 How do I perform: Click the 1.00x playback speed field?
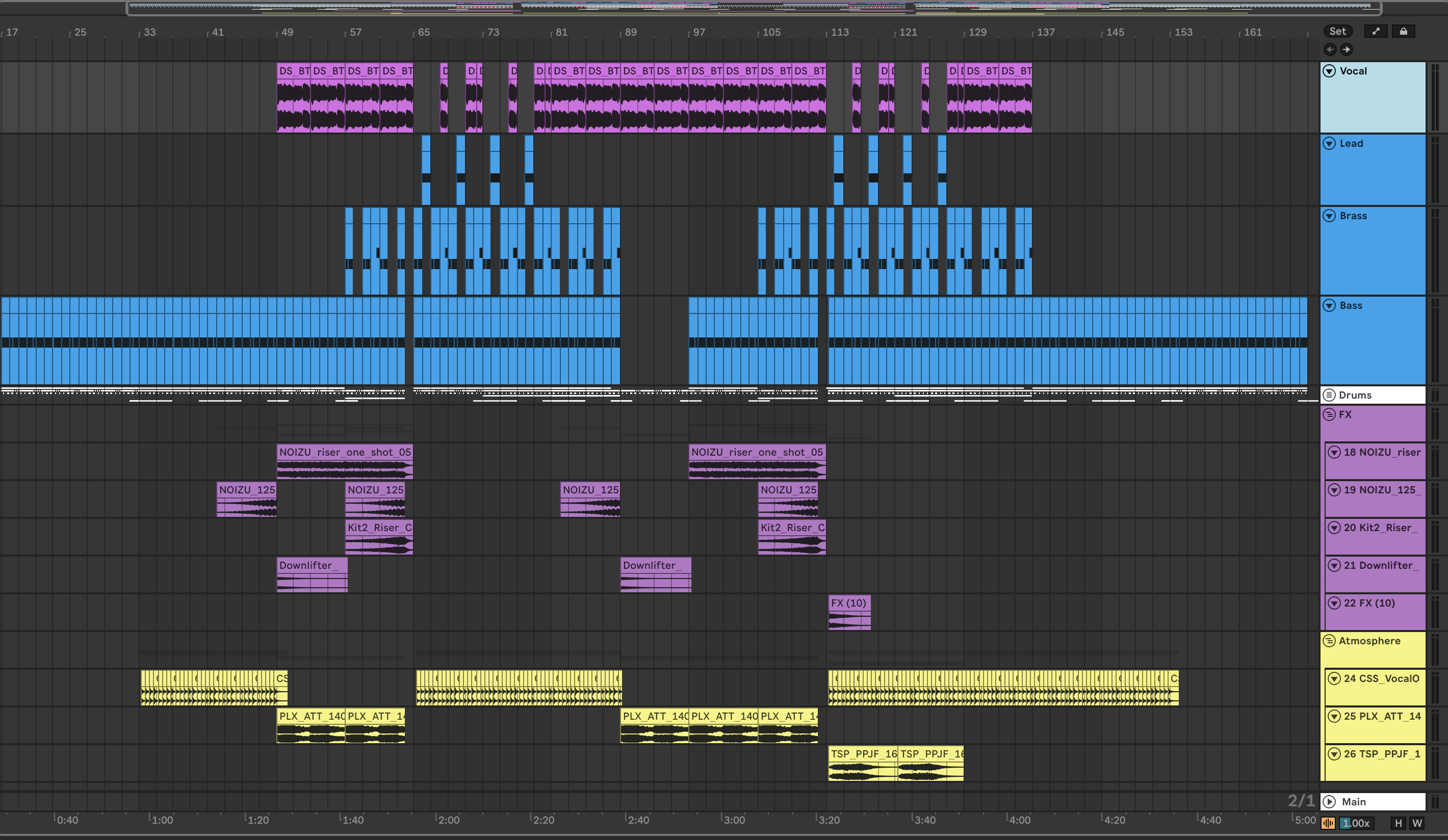point(1356,823)
